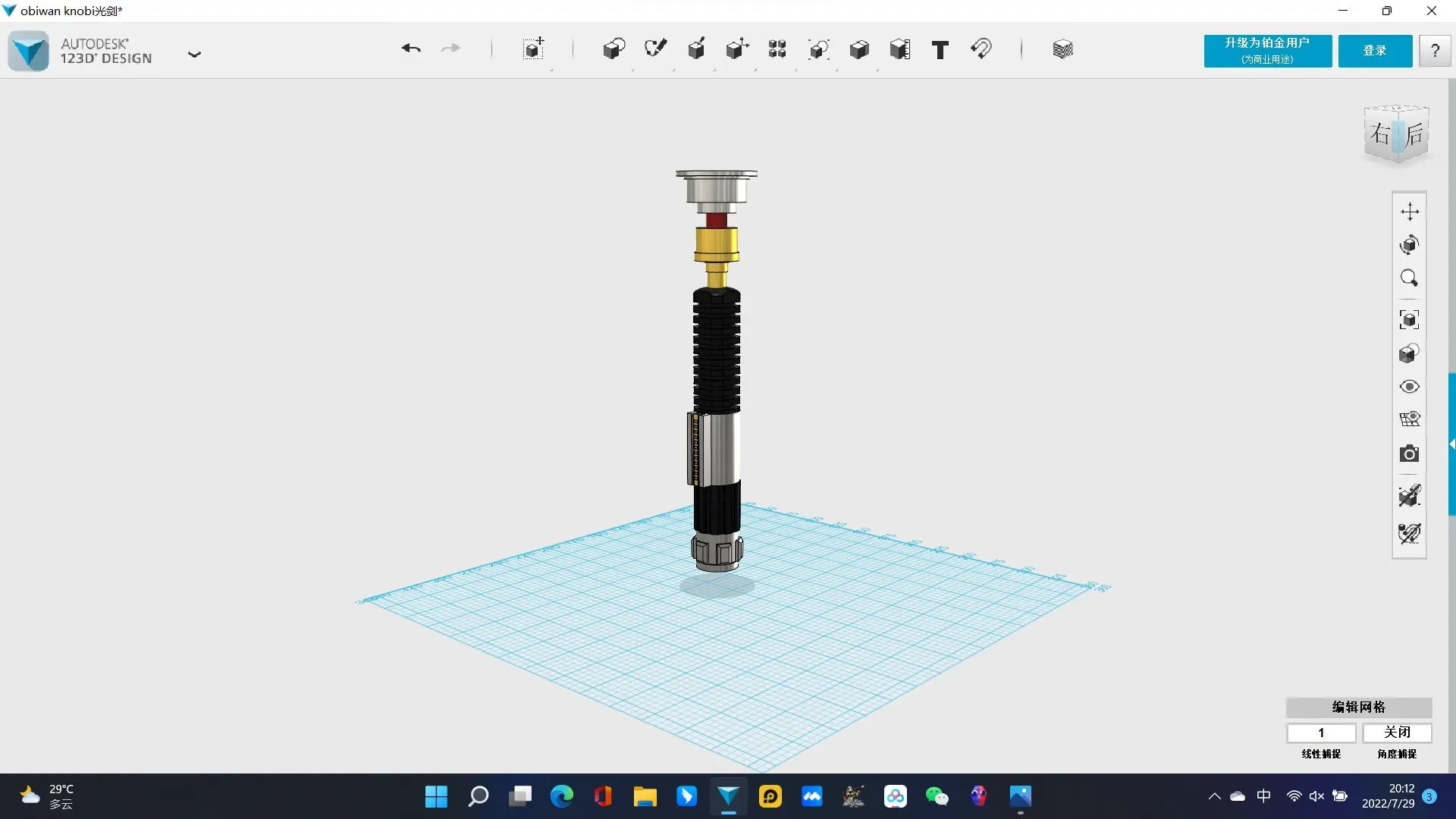The image size is (1456, 819).
Task: Open the 角度捕捉 dropdown showing 关闭
Action: pyautogui.click(x=1397, y=733)
